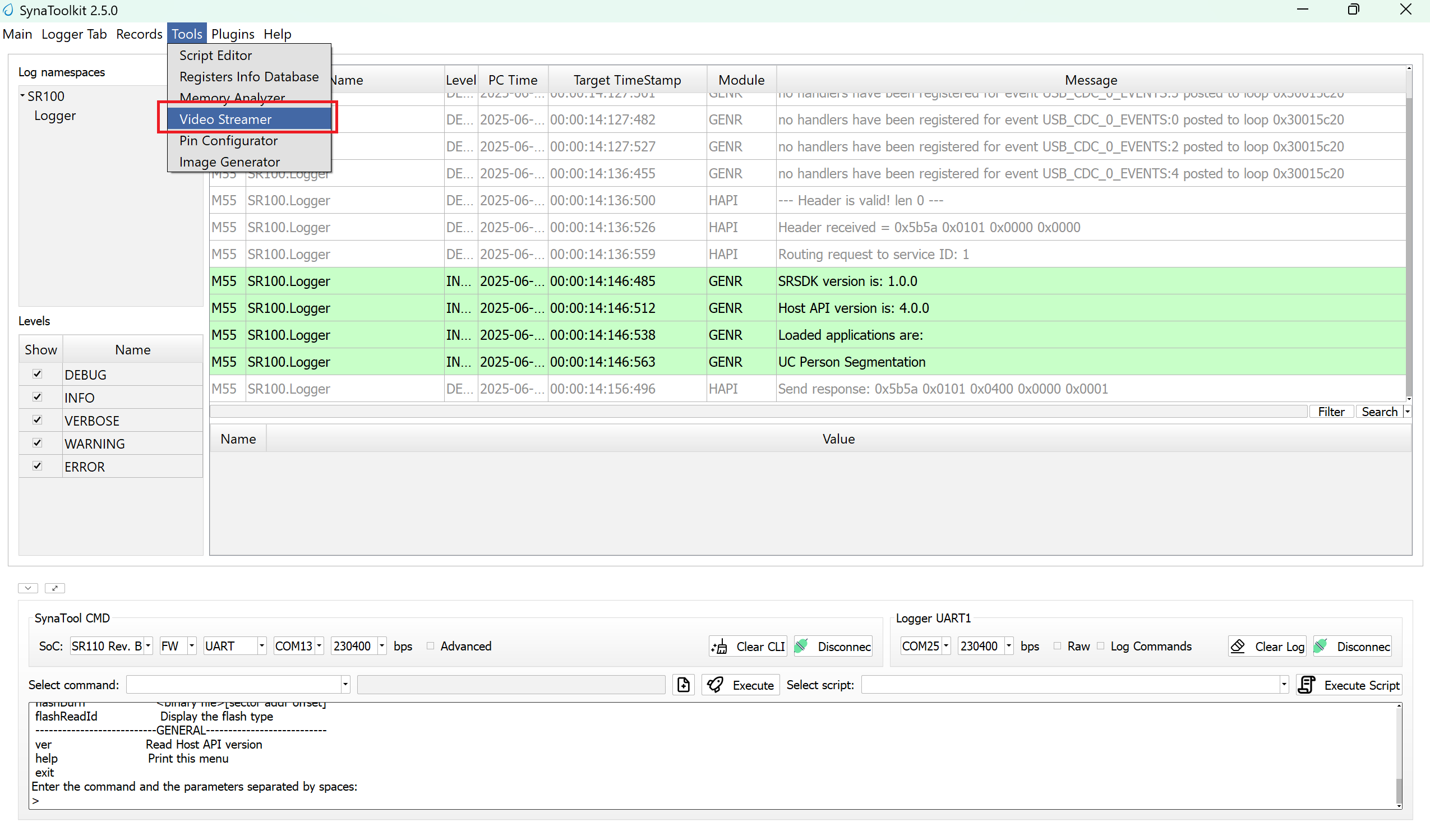Image resolution: width=1430 pixels, height=840 pixels.
Task: Disconnect the SynaTool CMD connection
Action: (x=833, y=647)
